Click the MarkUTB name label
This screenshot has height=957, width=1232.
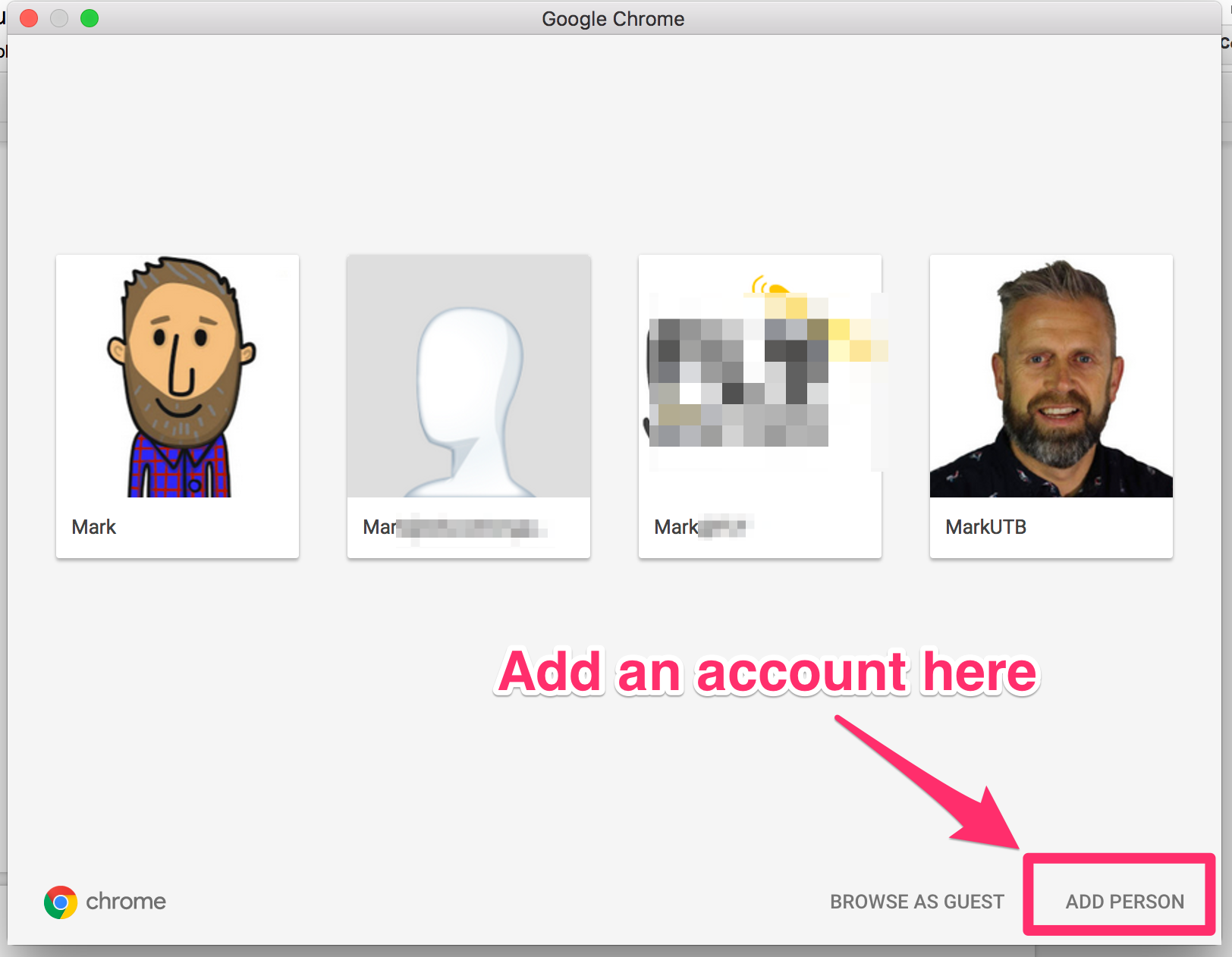pos(985,527)
